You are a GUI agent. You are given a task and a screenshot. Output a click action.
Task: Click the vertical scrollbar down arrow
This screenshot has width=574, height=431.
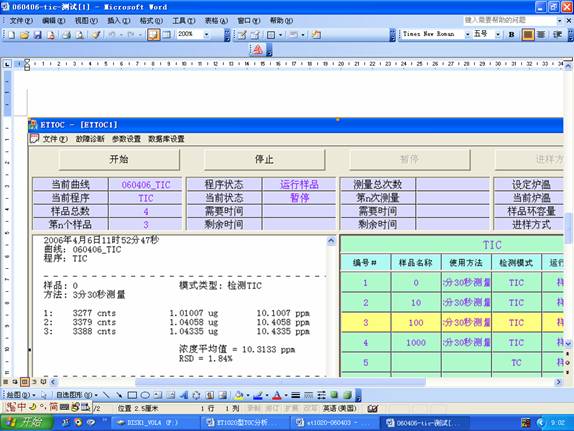tap(568, 343)
